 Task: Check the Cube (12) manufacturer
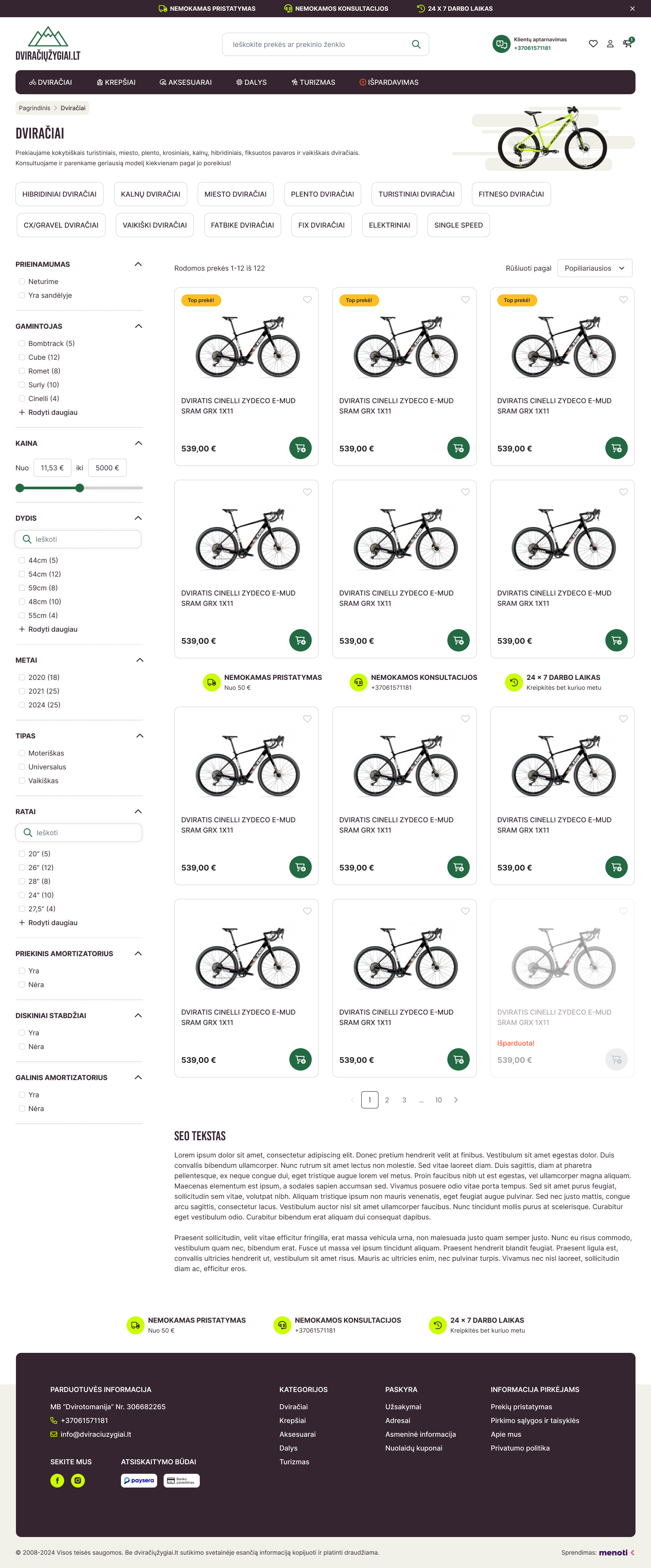pos(22,357)
